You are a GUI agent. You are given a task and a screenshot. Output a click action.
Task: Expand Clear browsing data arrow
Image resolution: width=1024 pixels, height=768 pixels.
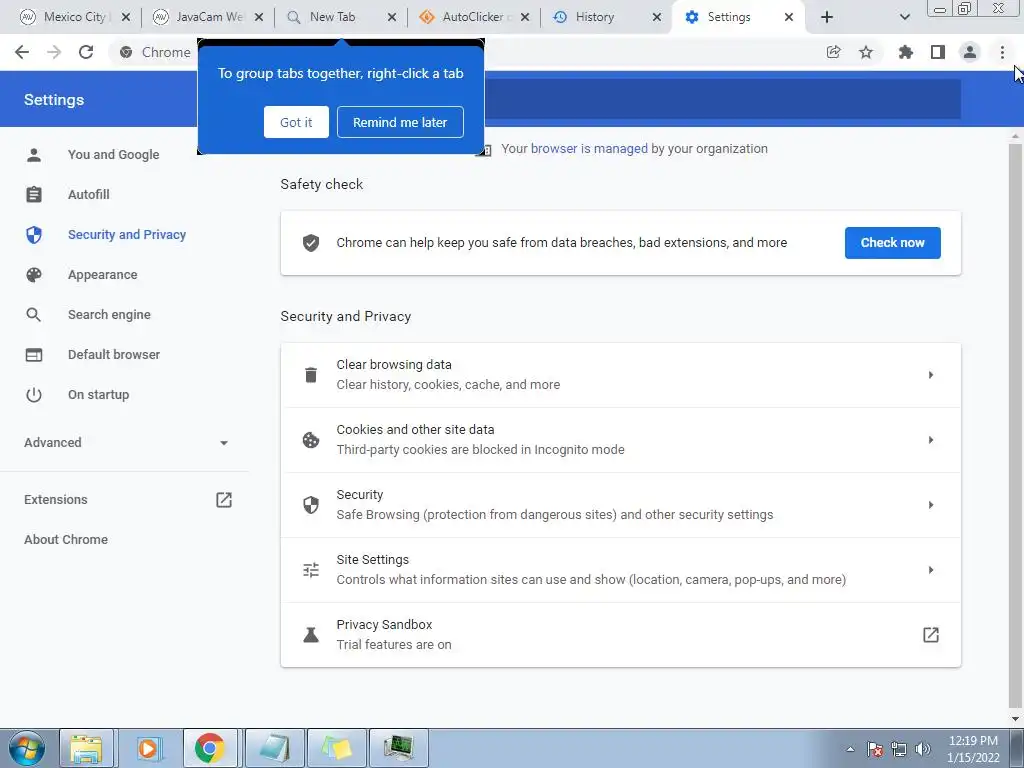click(931, 375)
